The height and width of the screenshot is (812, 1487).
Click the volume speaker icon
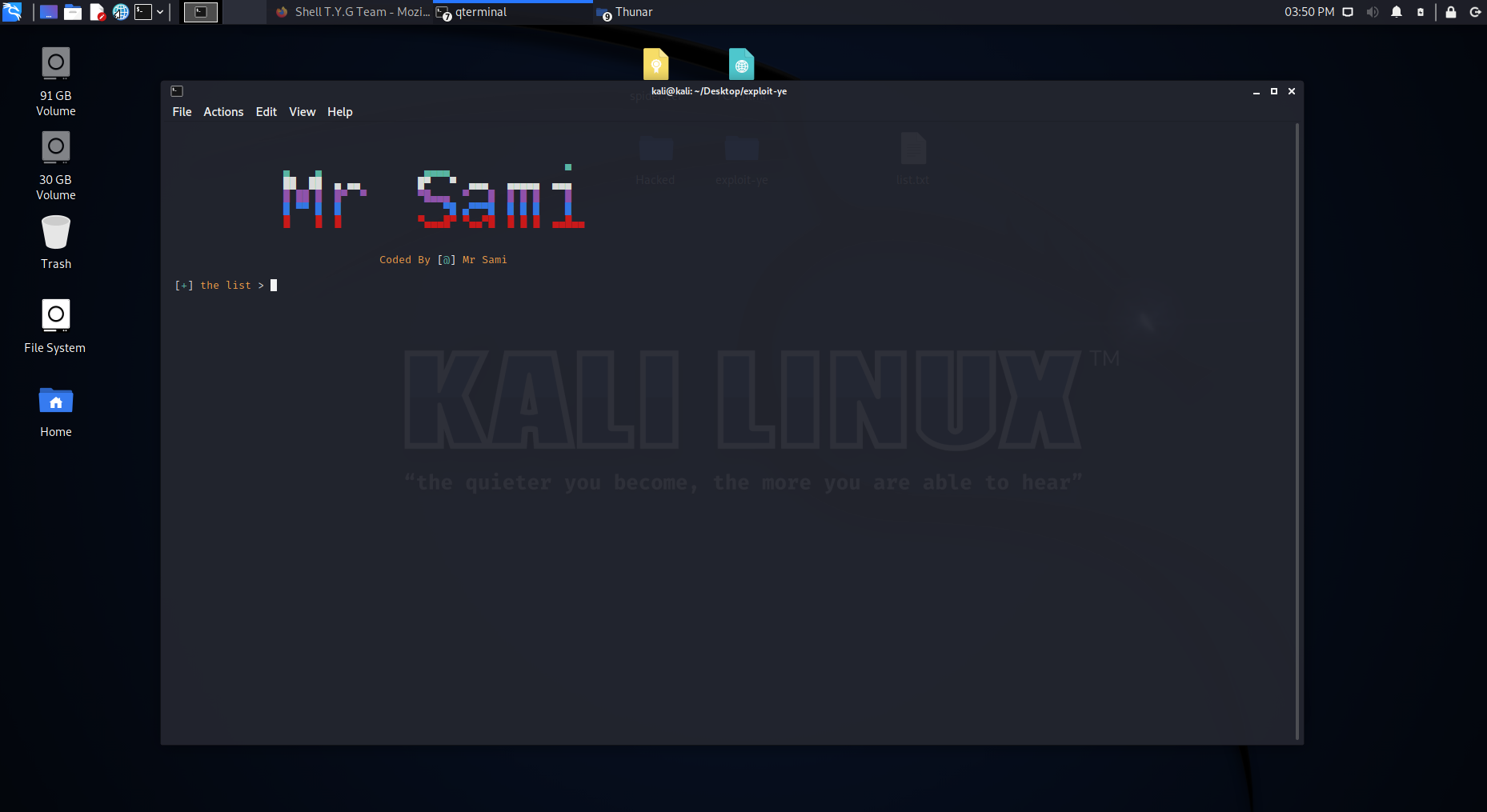1373,12
